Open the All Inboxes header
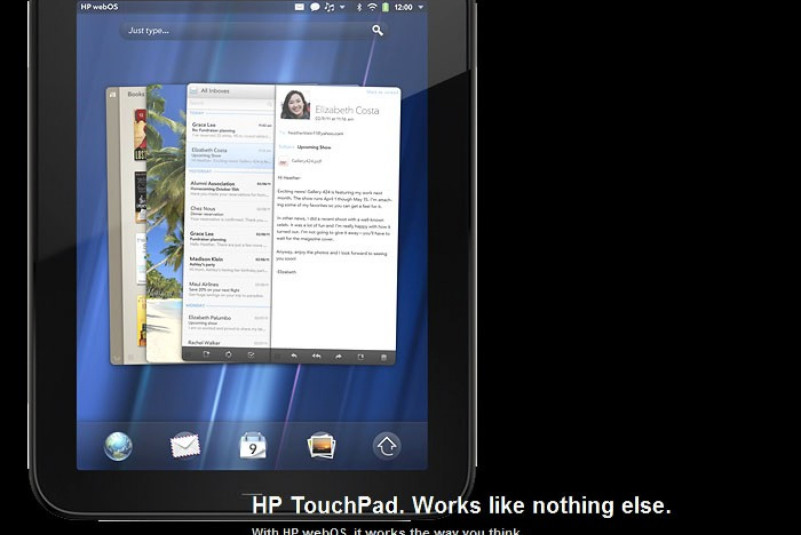 click(x=231, y=91)
